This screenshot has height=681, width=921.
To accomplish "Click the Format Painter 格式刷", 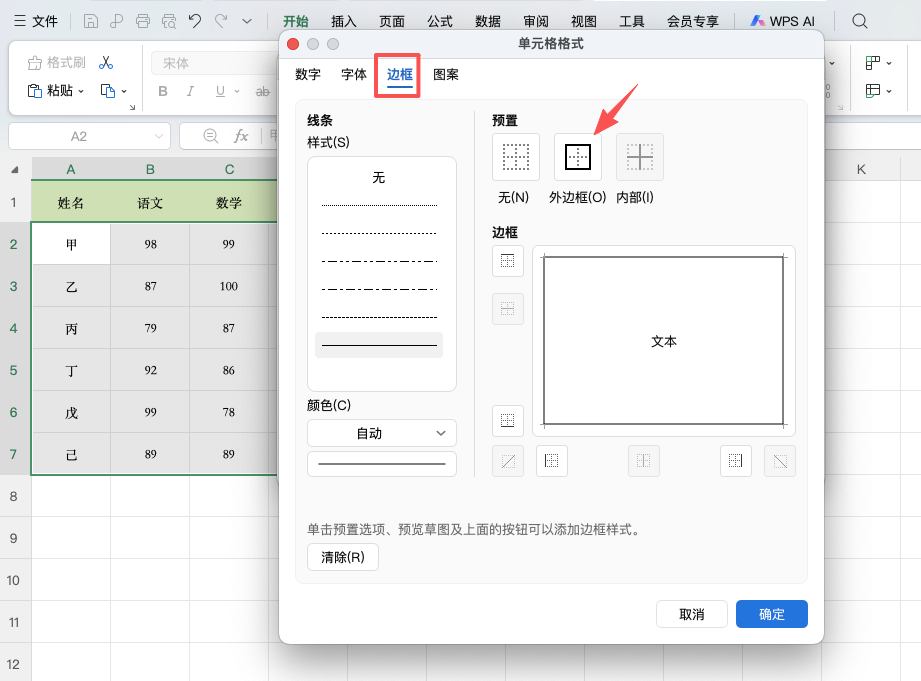I will [56, 62].
